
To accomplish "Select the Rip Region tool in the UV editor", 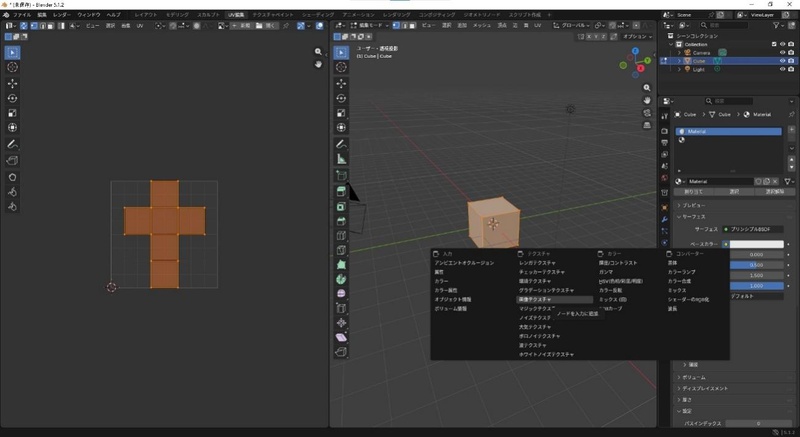I will (12, 161).
